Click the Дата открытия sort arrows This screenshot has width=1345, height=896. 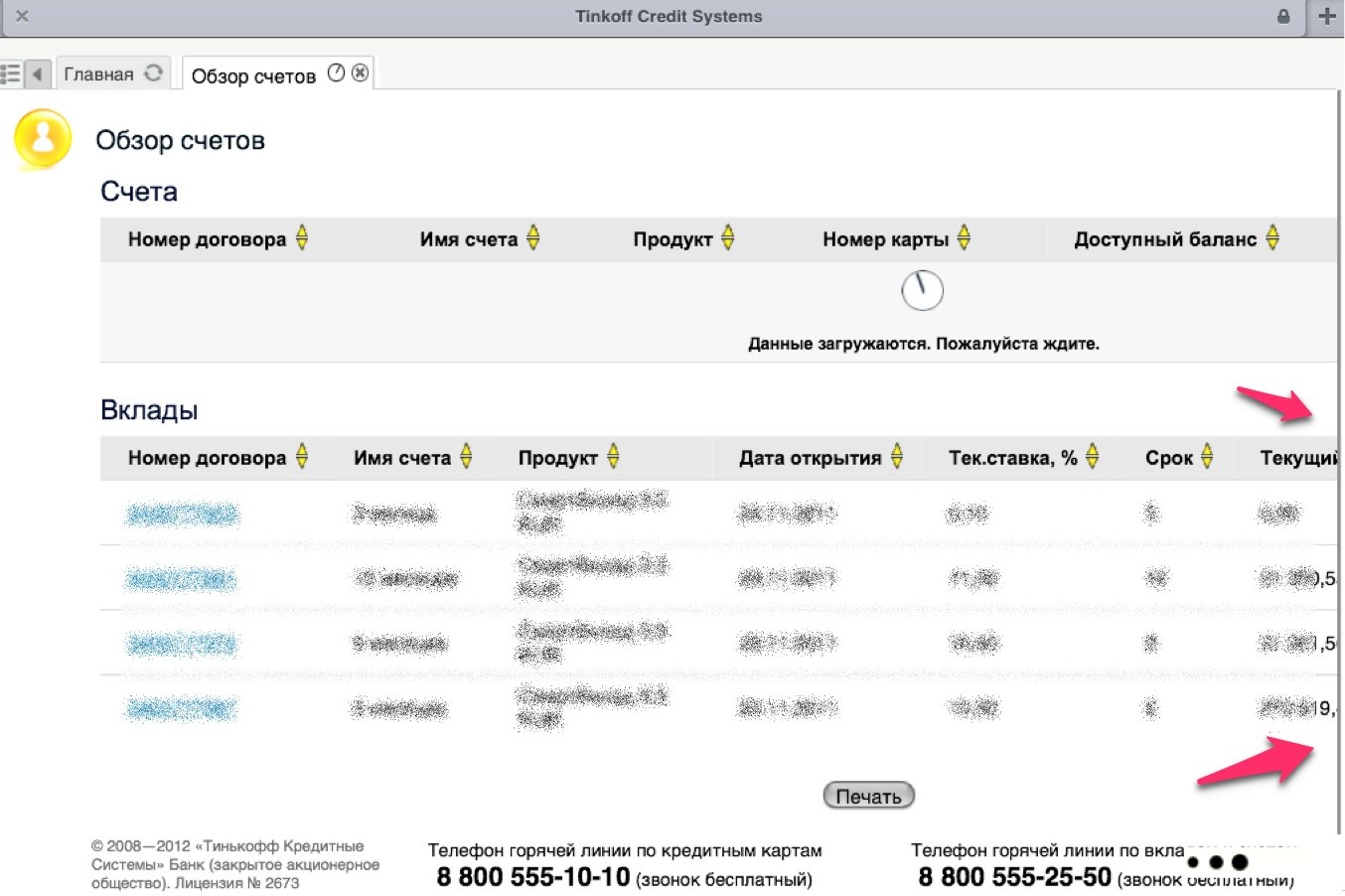[x=897, y=457]
